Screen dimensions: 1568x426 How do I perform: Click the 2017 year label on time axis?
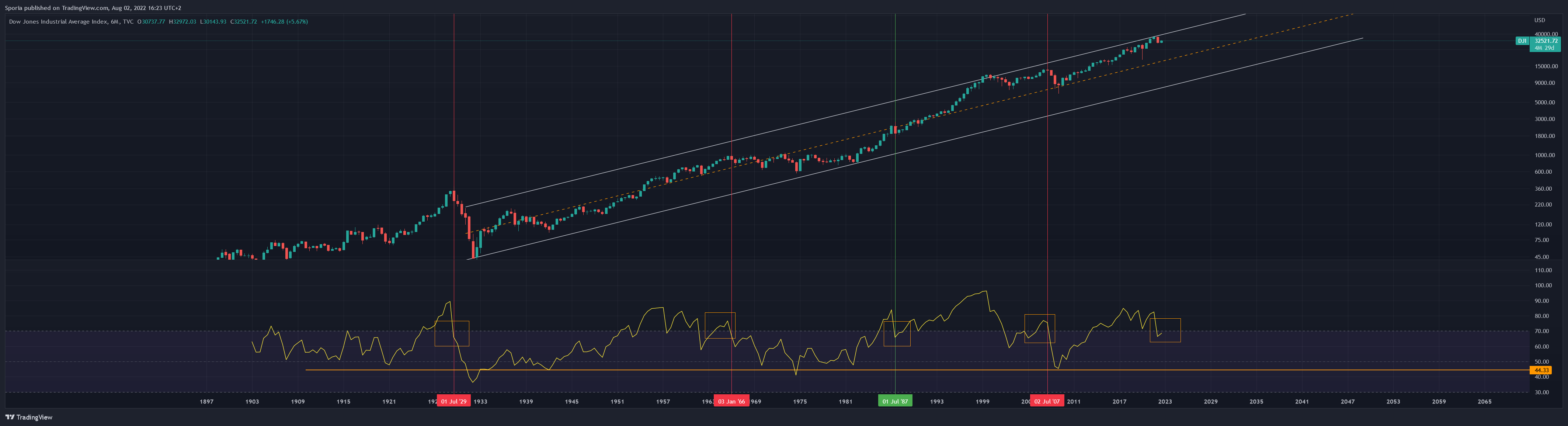[x=1119, y=402]
